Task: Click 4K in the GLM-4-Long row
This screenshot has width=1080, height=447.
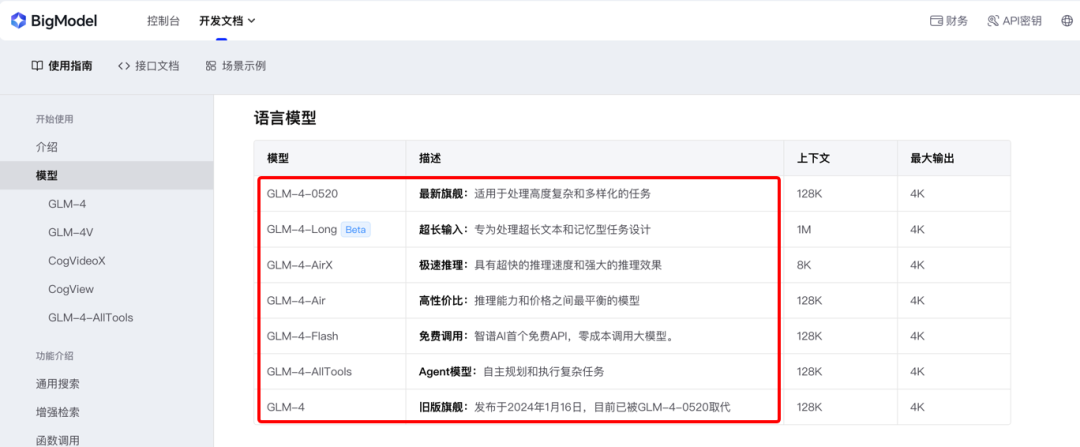Action: [x=917, y=229]
